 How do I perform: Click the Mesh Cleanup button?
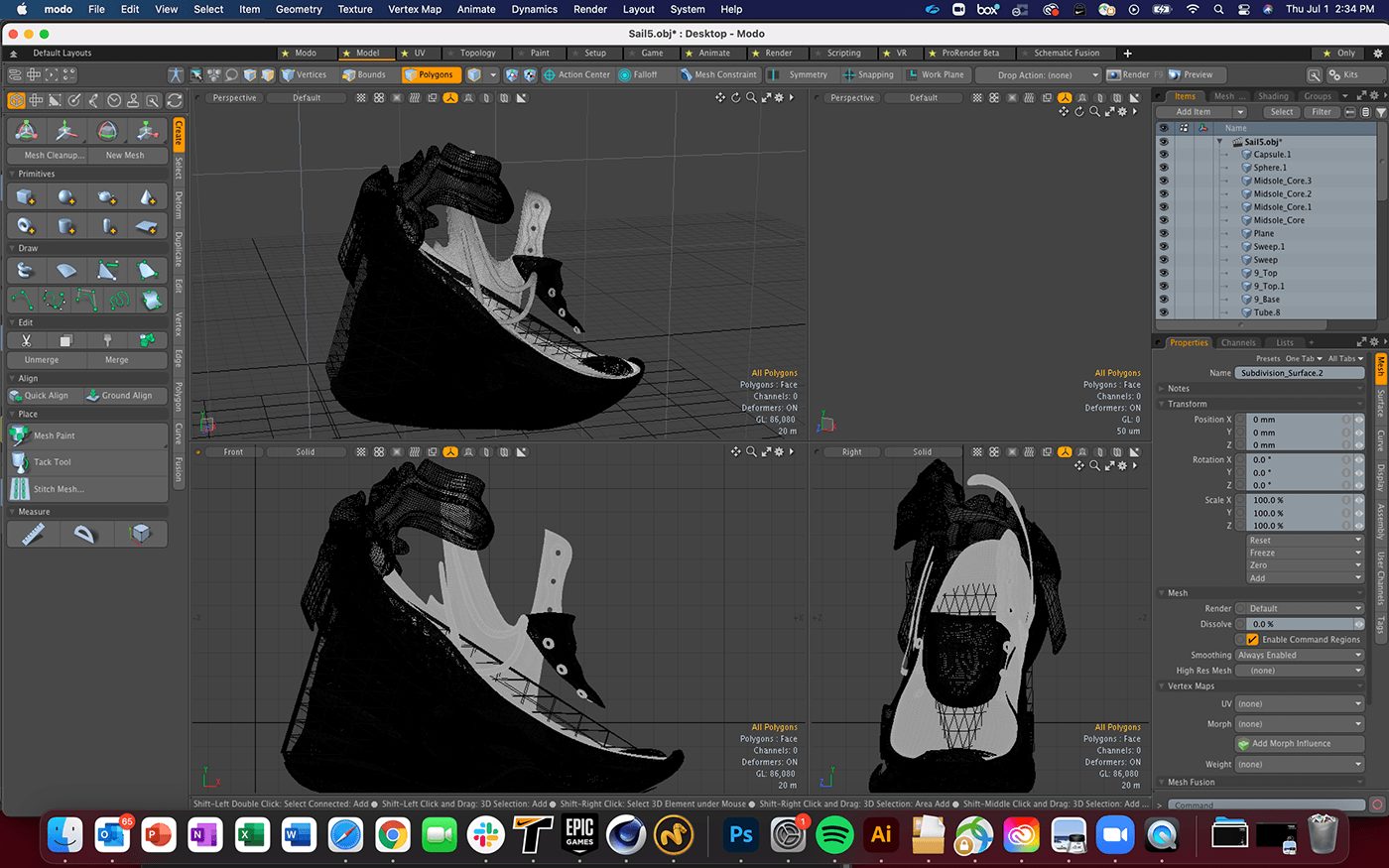pos(47,155)
